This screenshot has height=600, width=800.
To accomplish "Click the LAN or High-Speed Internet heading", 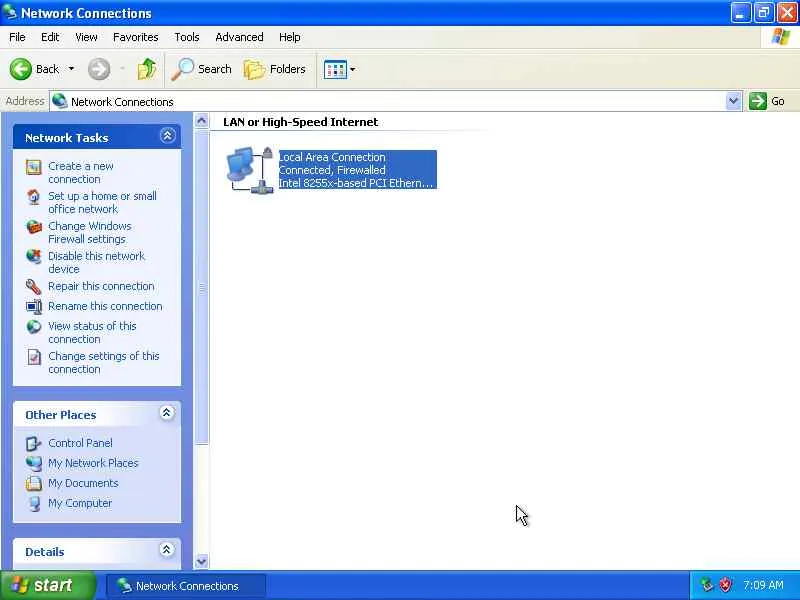I will 301,122.
